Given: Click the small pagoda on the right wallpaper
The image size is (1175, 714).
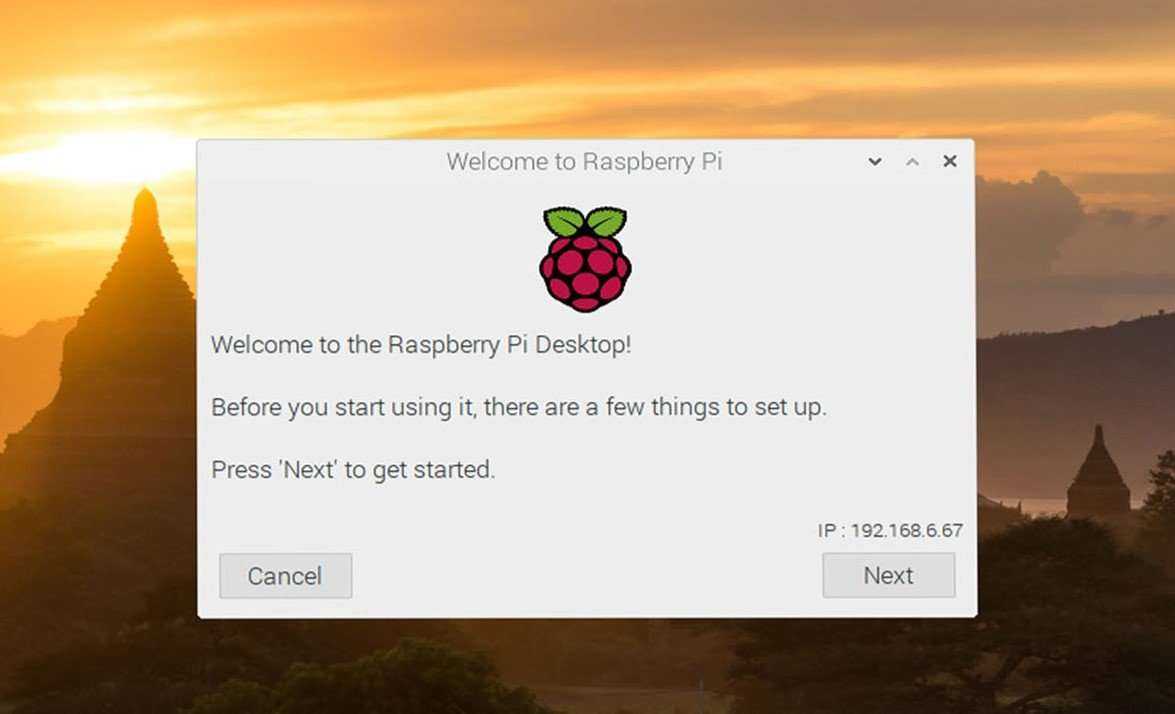Looking at the screenshot, I should [x=1099, y=472].
